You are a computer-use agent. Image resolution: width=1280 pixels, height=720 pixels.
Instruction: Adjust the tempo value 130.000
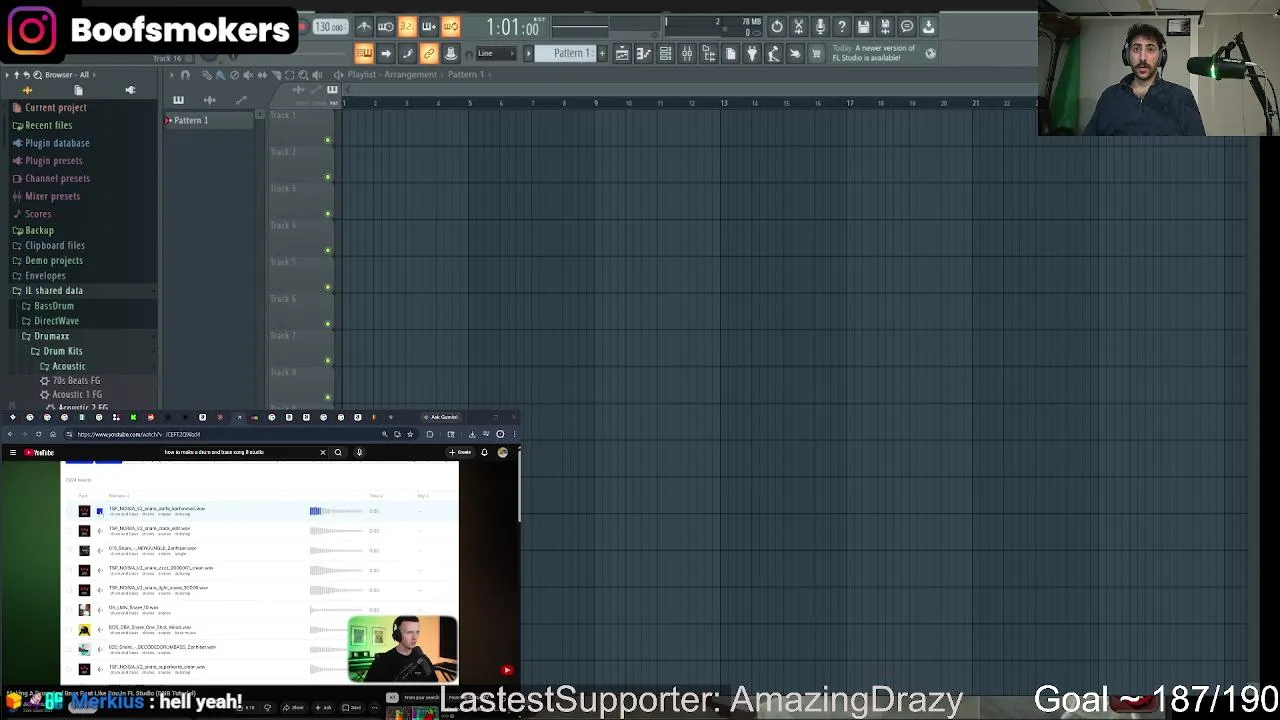point(329,27)
